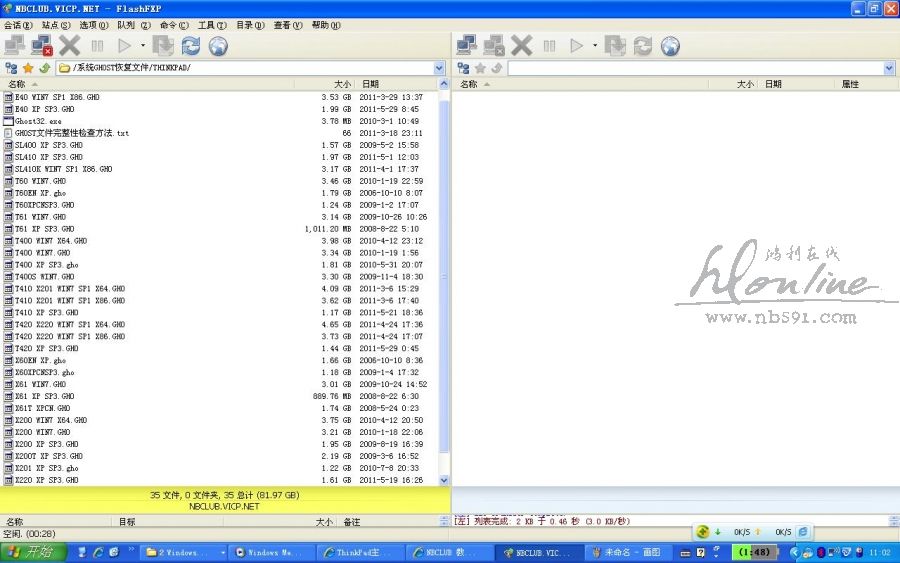This screenshot has width=900, height=563.
Task: Click the connect icon in right toolbar
Action: point(466,45)
